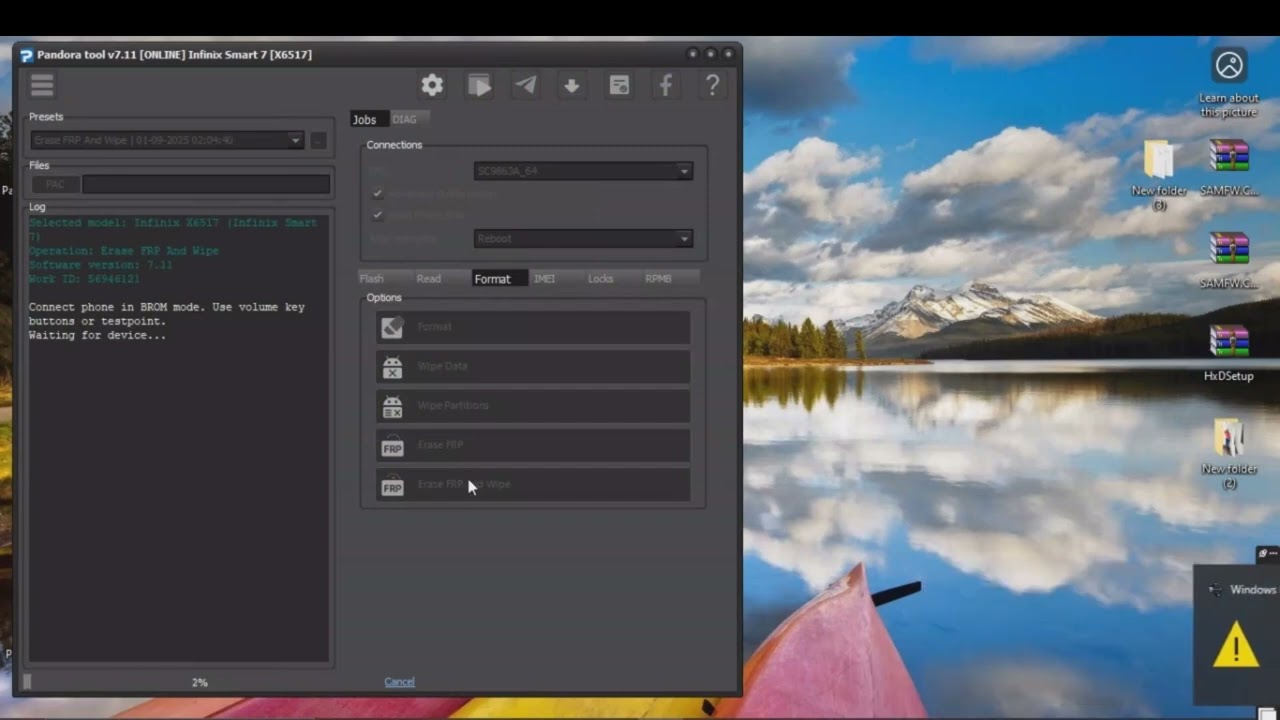Open the Facebook page icon

click(x=665, y=85)
